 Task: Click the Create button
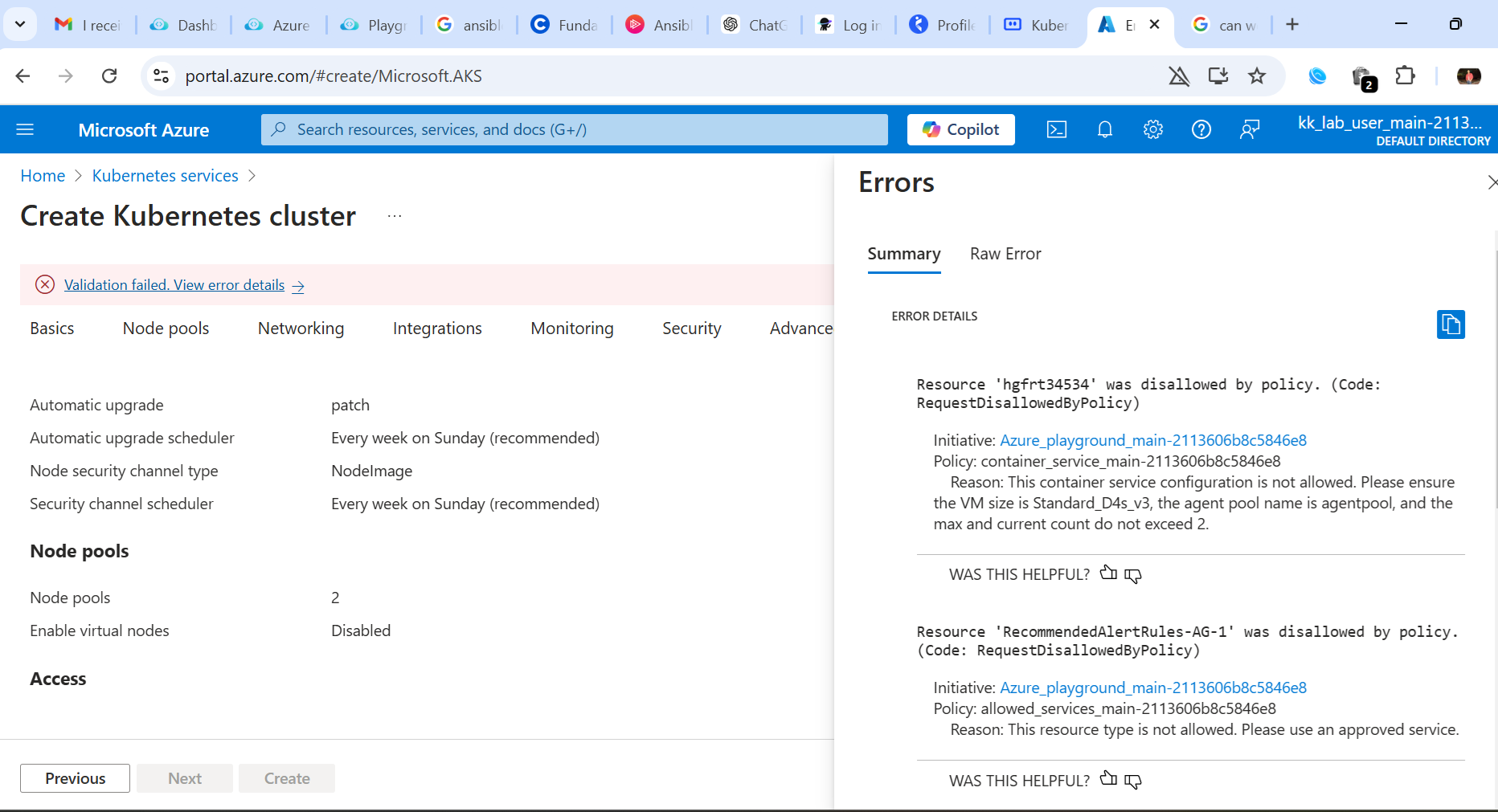[x=287, y=778]
